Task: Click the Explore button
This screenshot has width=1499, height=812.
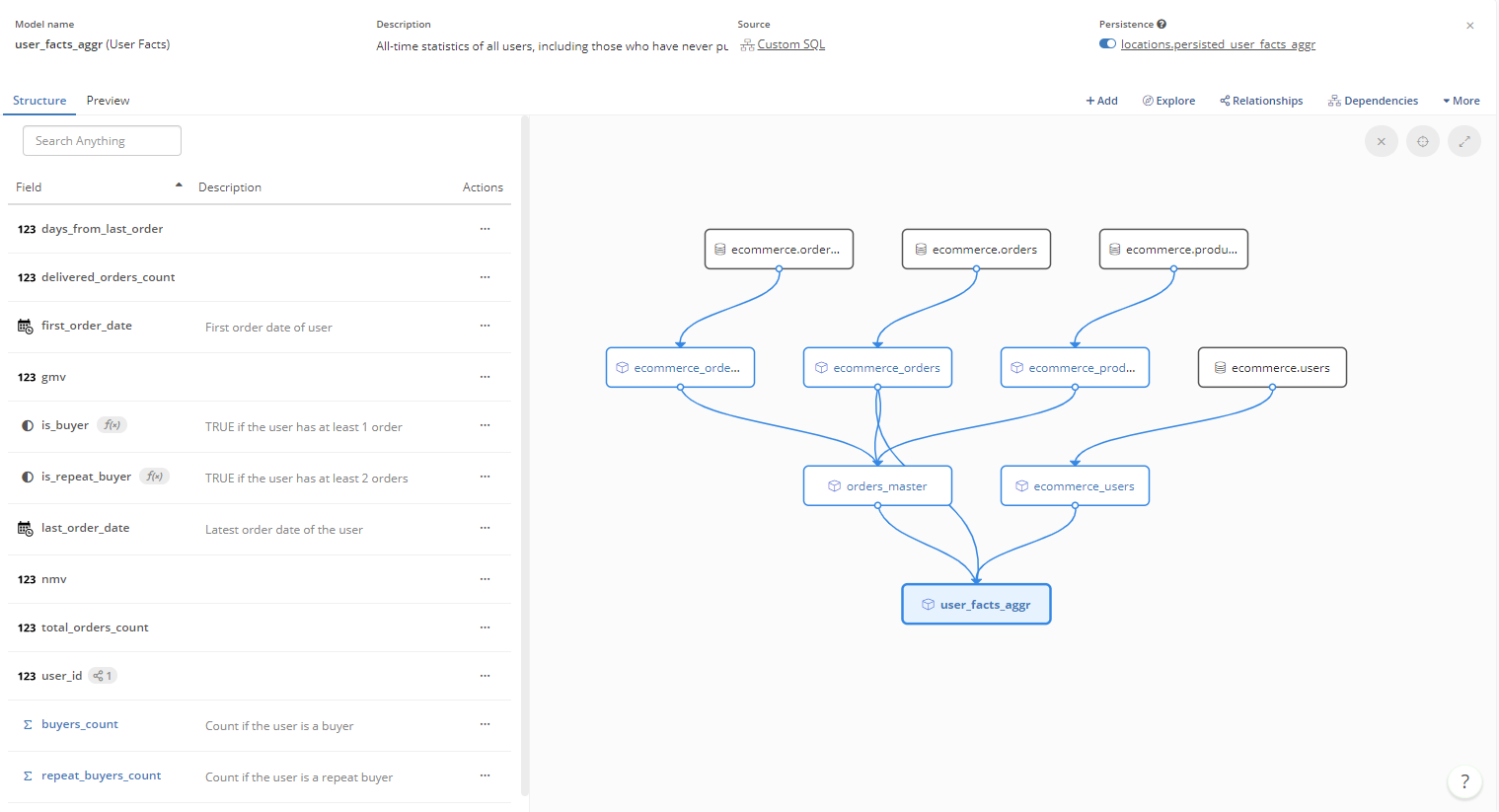Action: click(x=1168, y=101)
